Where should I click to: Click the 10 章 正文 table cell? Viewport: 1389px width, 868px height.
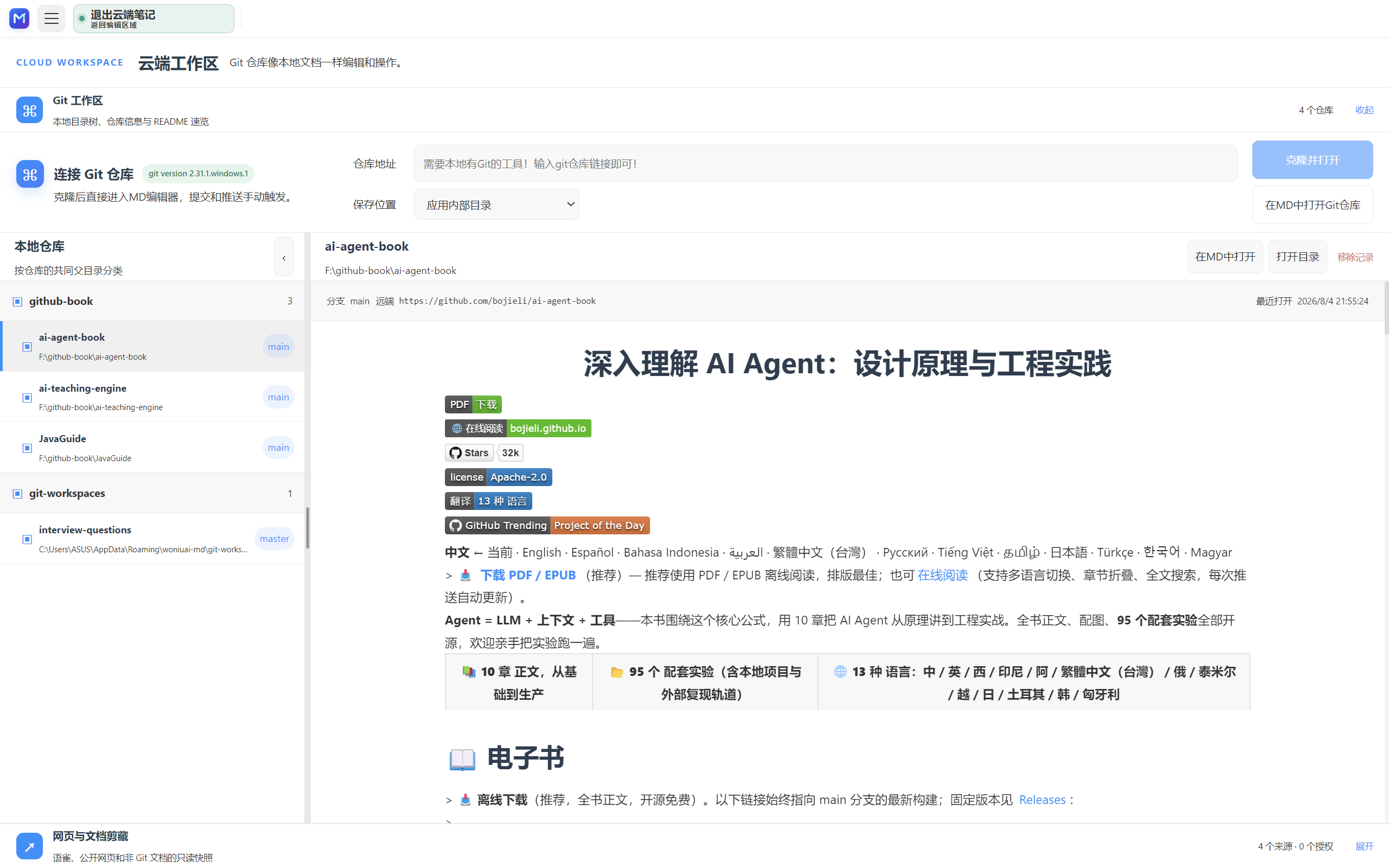click(x=519, y=682)
